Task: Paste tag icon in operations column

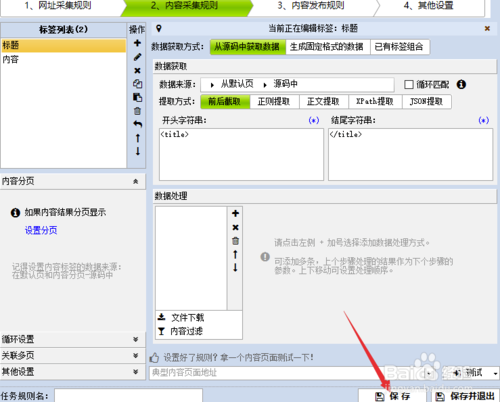Action: pyautogui.click(x=137, y=97)
